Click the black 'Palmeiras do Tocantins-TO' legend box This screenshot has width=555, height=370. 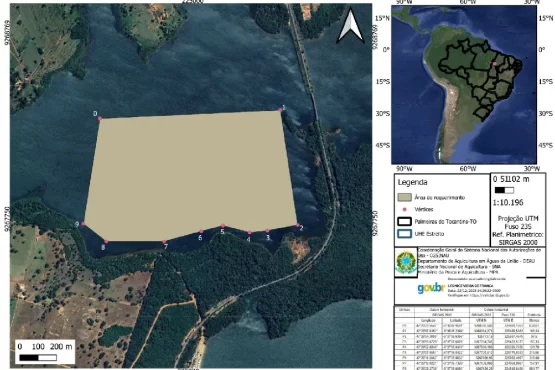[405, 222]
